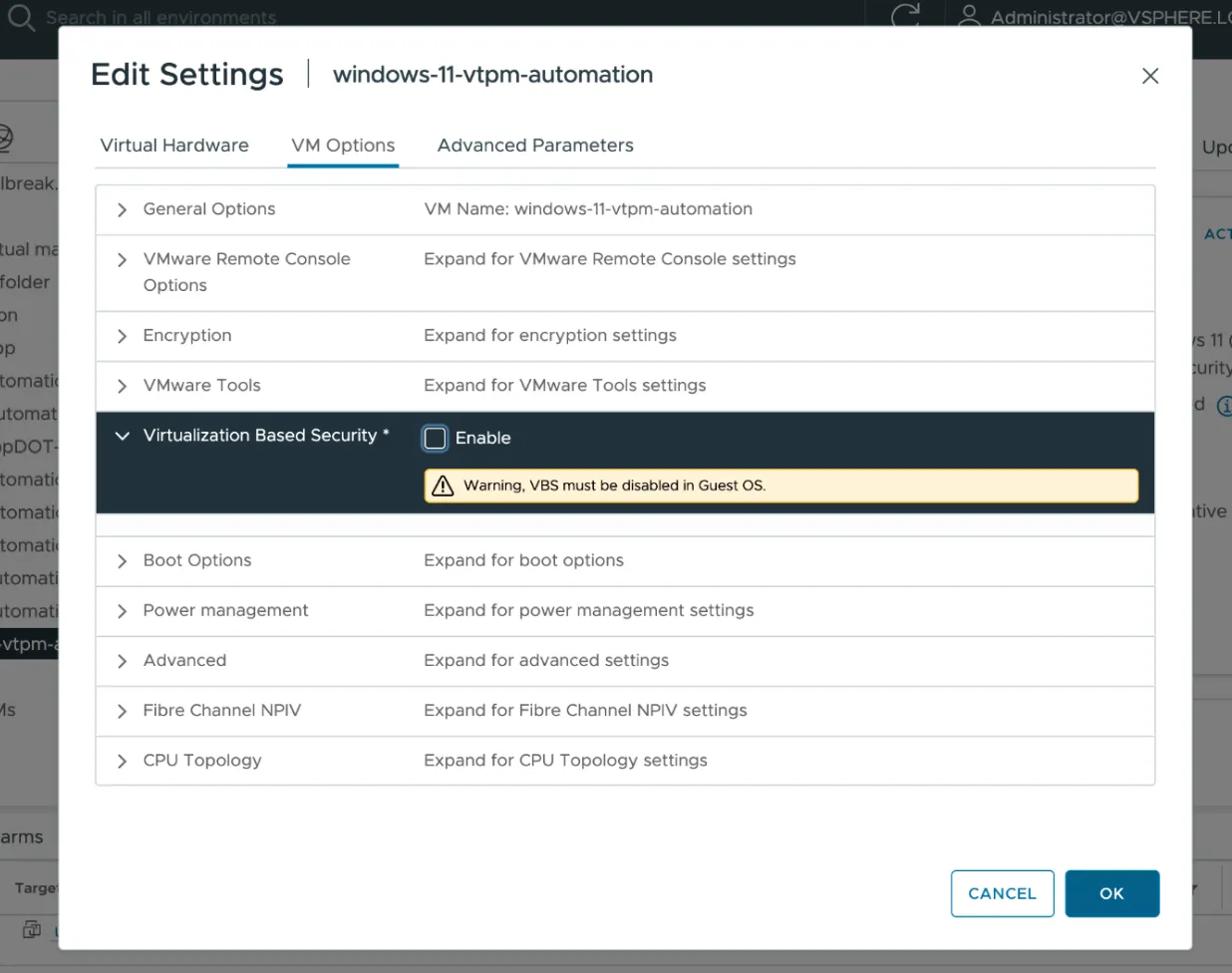Enable the Virtualization Based Security checkbox
Viewport: 1232px width, 973px height.
coord(435,438)
